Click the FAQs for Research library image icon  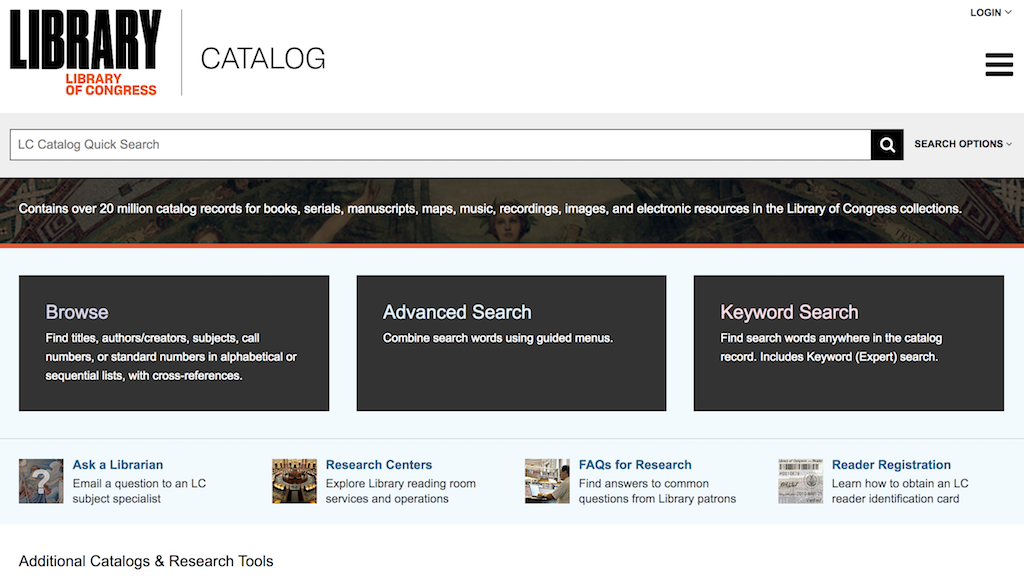[546, 481]
